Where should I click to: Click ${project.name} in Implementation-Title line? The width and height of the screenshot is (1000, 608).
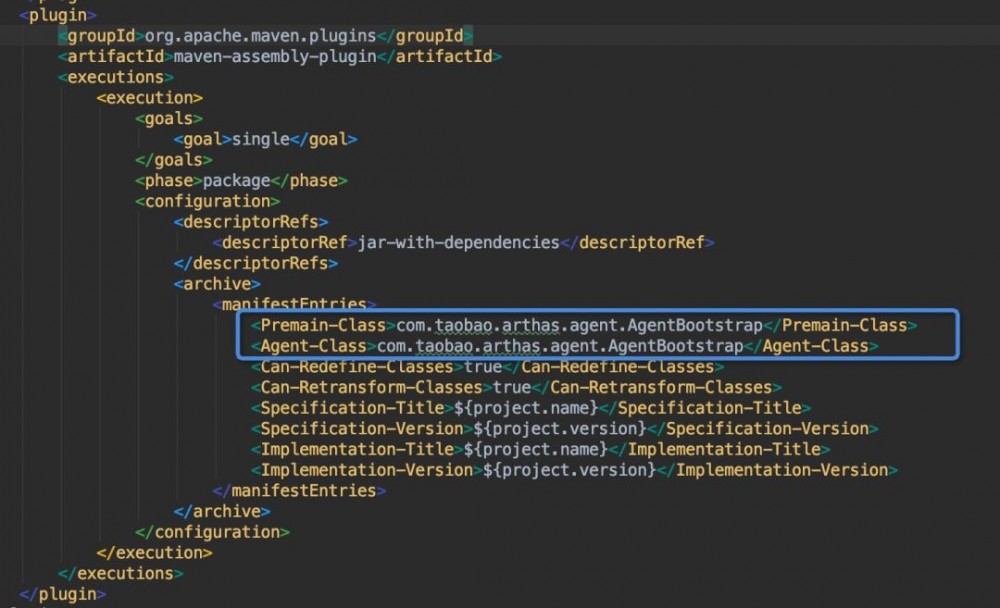click(536, 450)
